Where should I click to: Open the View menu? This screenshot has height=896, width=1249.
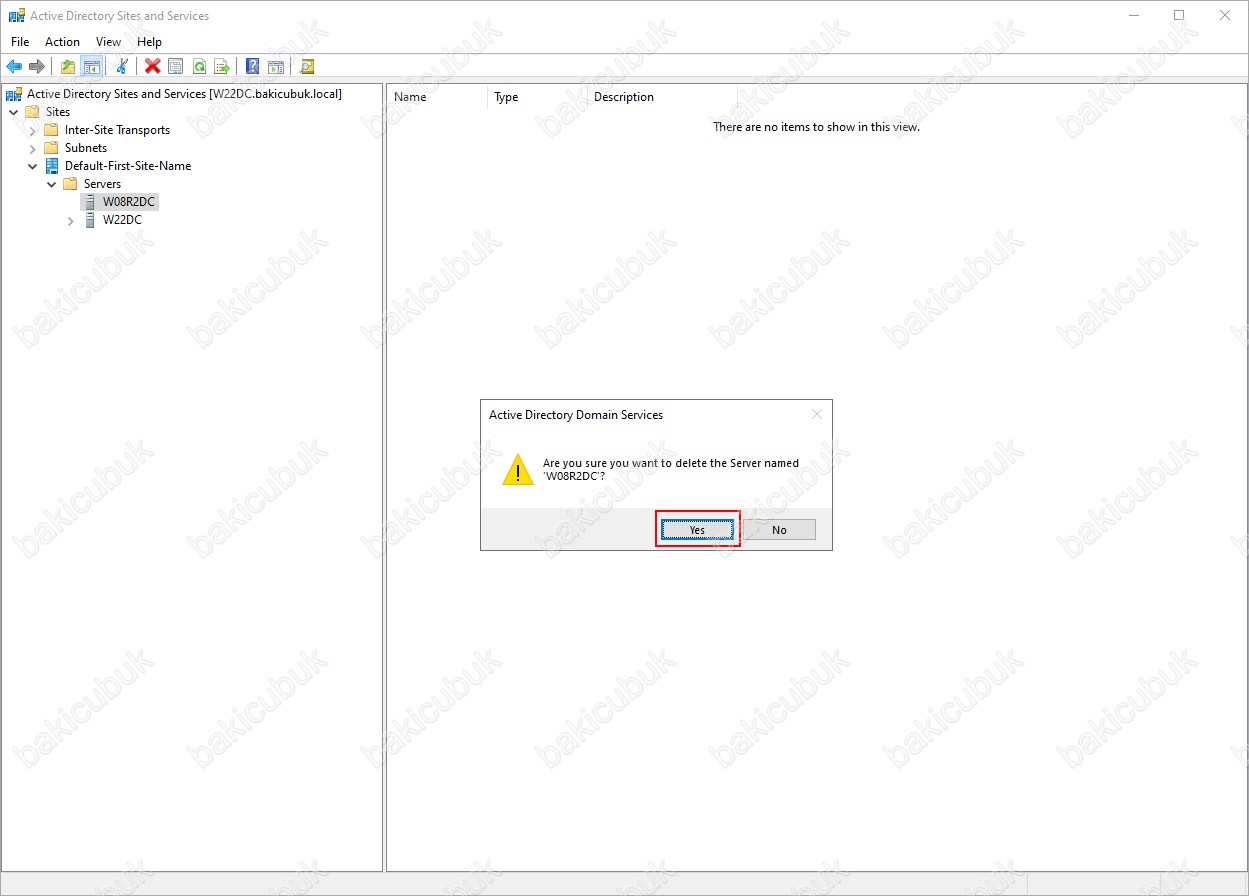point(108,42)
